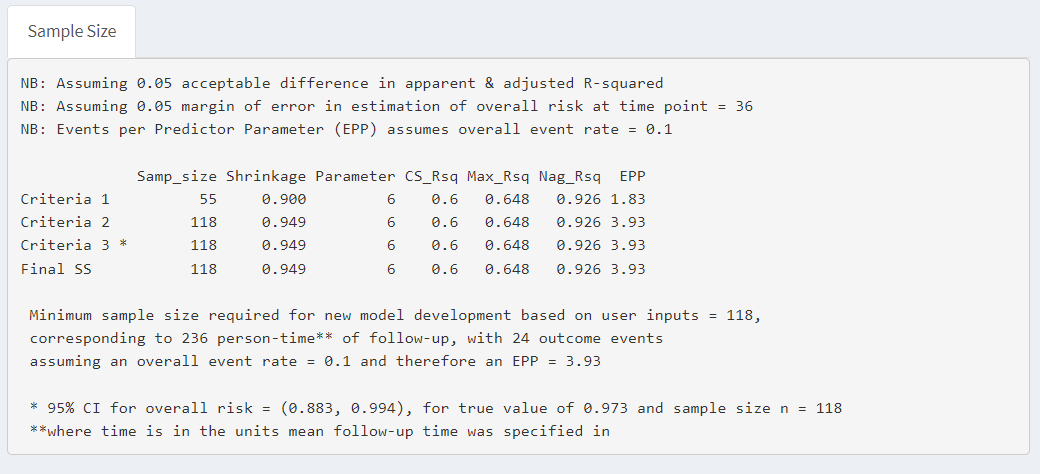Screen dimensions: 1040x474
Task: Click the Criteria 1 row label
Action: pyautogui.click(x=65, y=199)
